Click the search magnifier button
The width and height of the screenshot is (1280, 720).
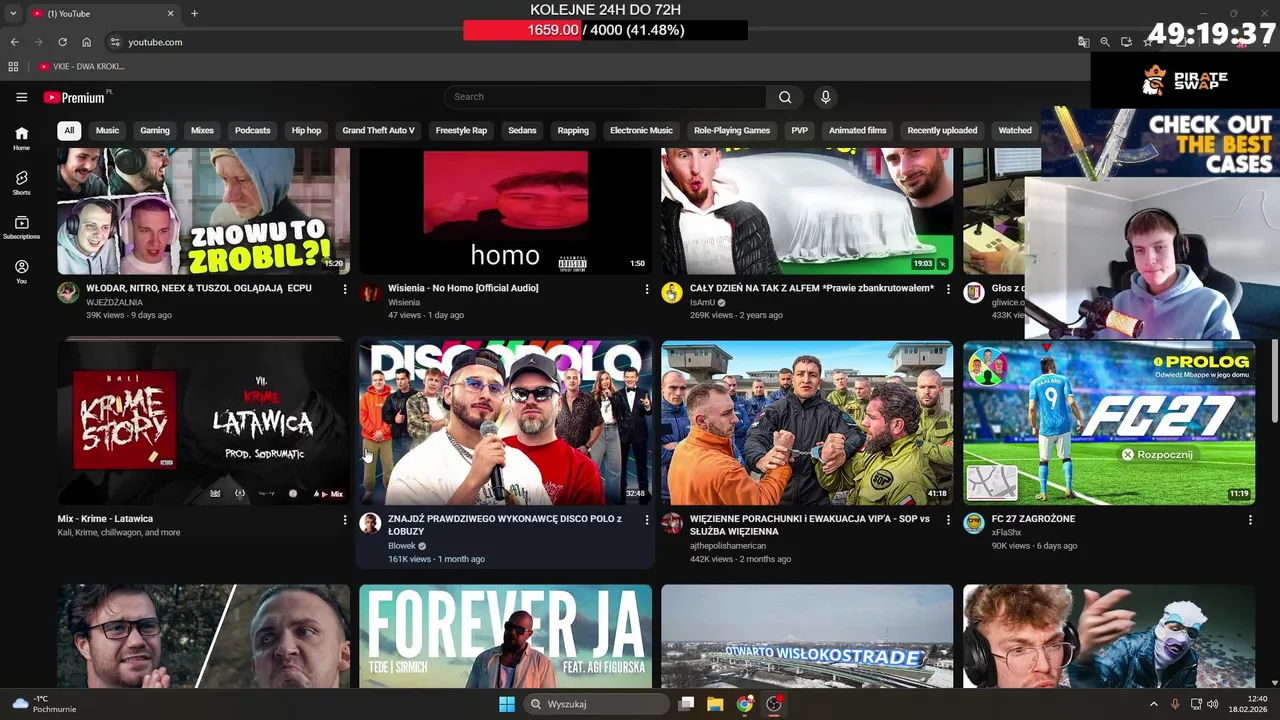pyautogui.click(x=785, y=97)
